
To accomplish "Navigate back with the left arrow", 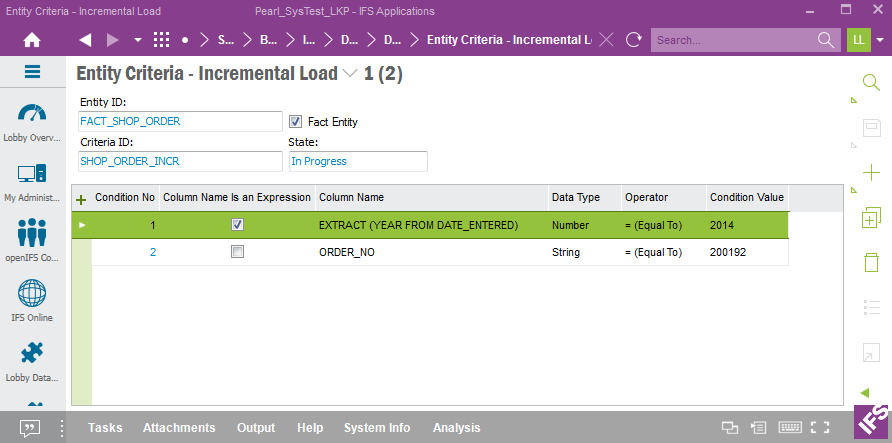I will (x=85, y=40).
